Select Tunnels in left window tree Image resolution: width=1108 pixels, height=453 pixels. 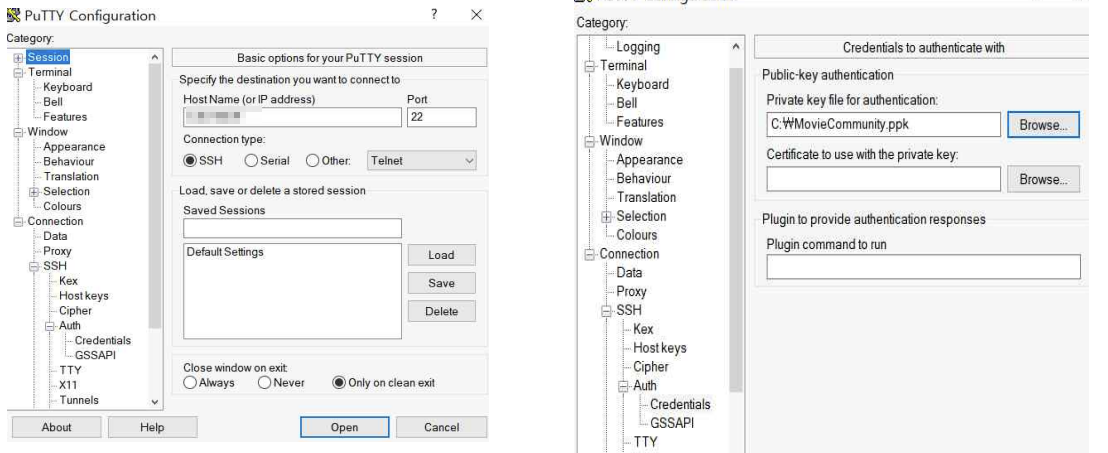pos(79,400)
